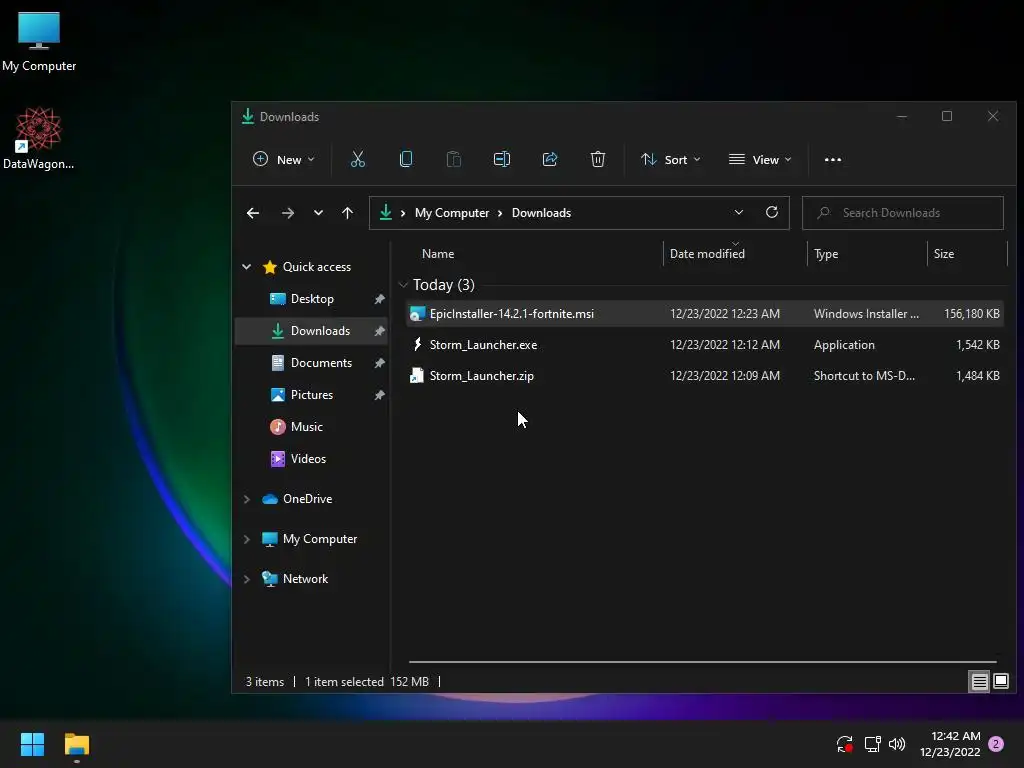This screenshot has width=1024, height=768.
Task: Select Desktop in Quick access
Action: tap(312, 298)
